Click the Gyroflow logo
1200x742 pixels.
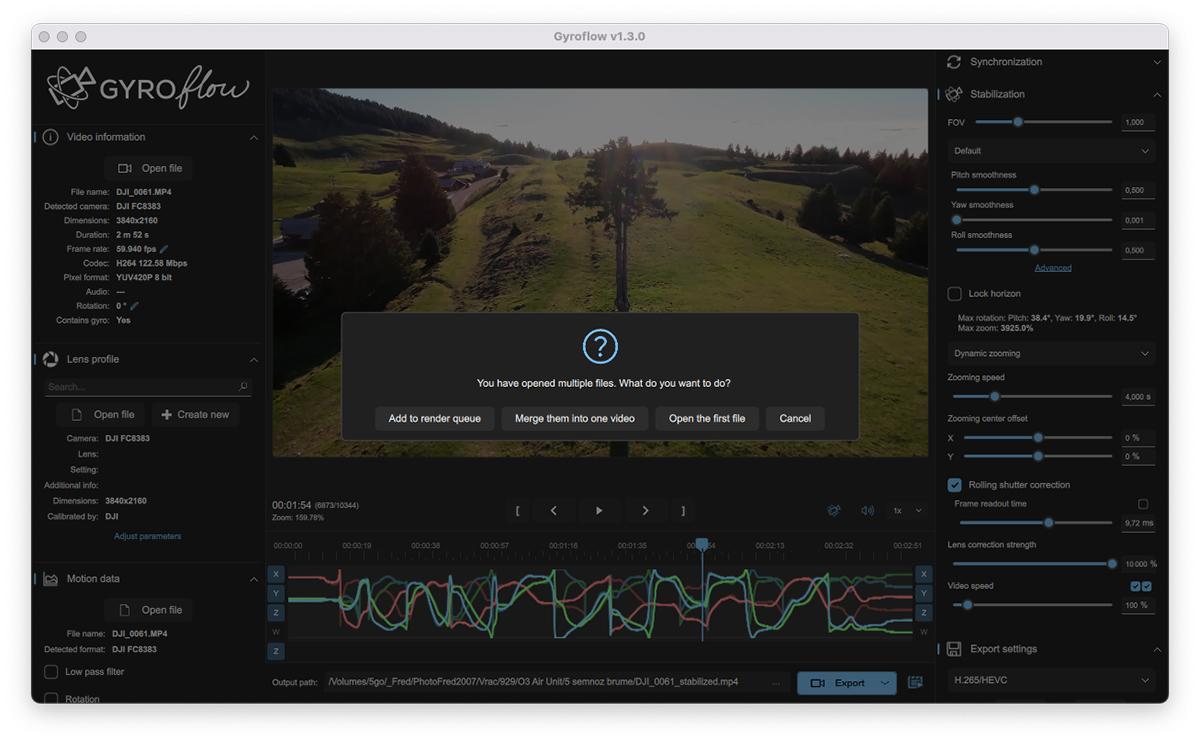148,87
